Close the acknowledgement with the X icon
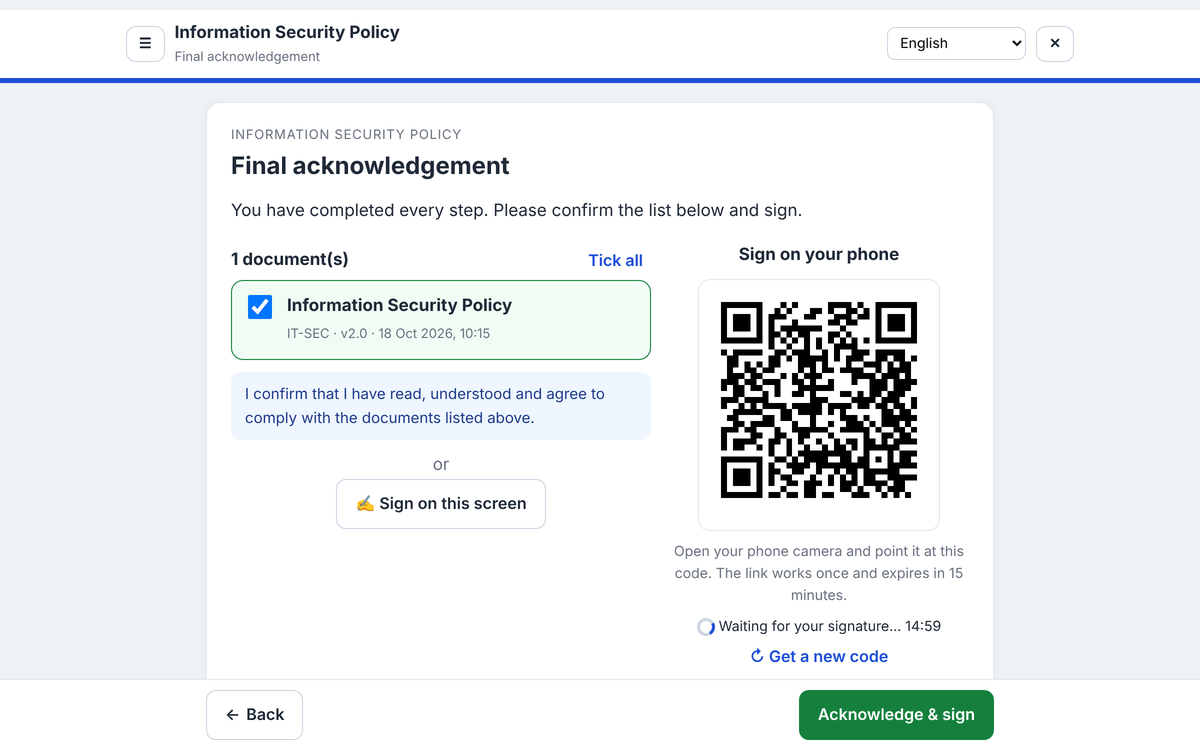 point(1055,43)
